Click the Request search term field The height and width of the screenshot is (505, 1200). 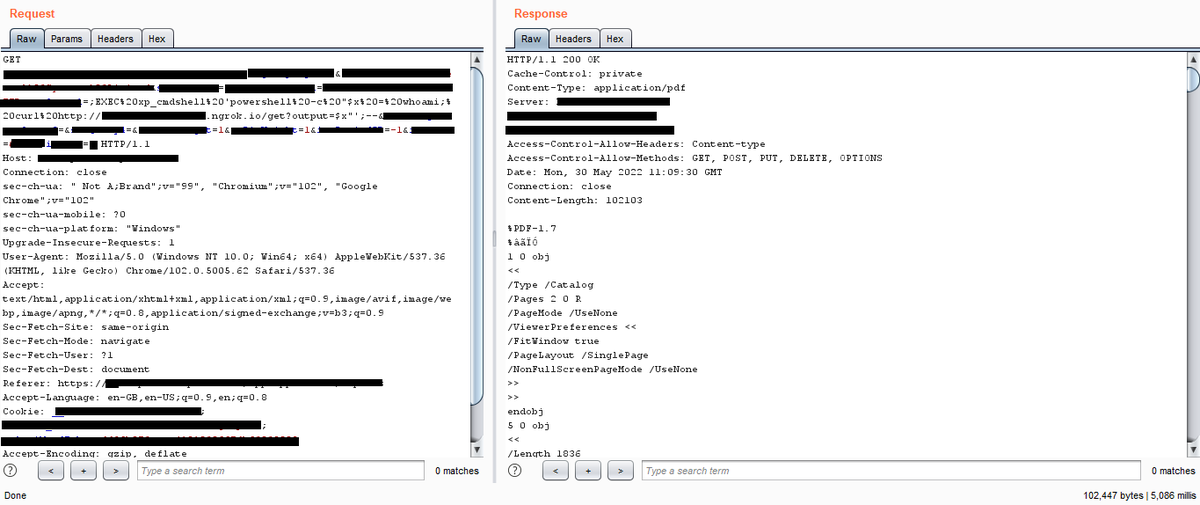280,470
